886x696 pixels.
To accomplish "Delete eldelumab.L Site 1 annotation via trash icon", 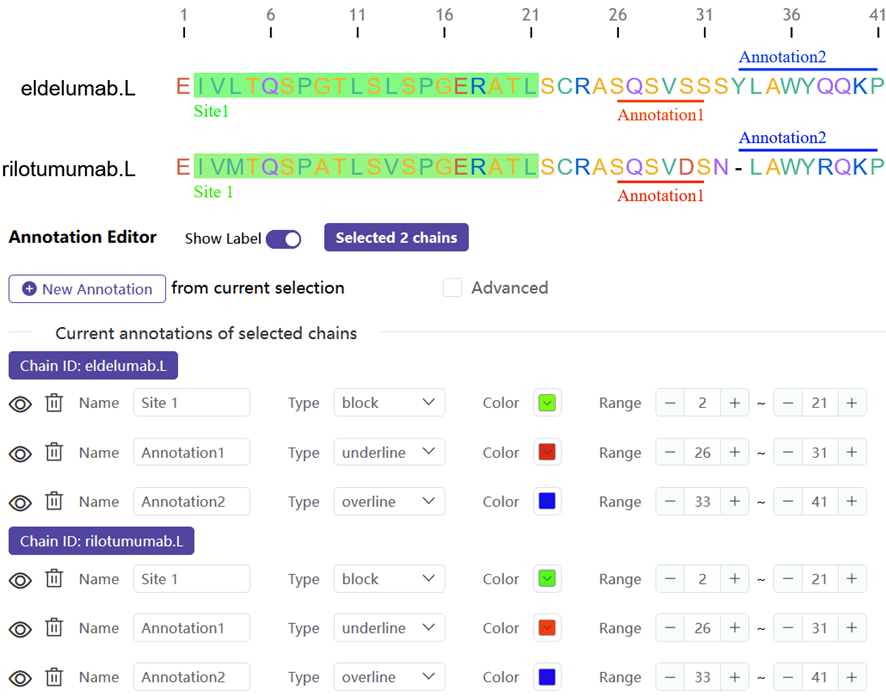I will (54, 403).
